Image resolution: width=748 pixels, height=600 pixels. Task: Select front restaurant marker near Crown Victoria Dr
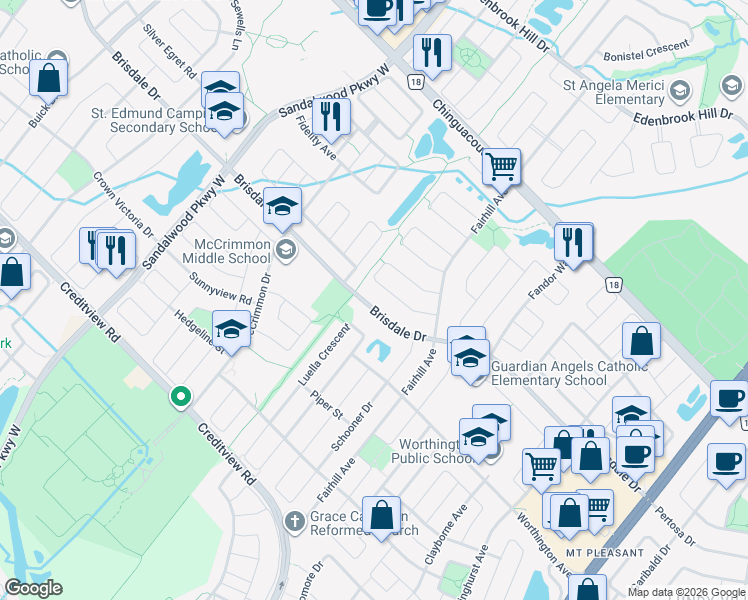[115, 250]
